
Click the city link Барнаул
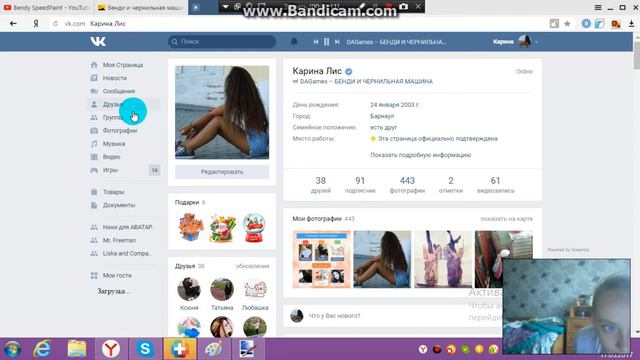click(382, 116)
